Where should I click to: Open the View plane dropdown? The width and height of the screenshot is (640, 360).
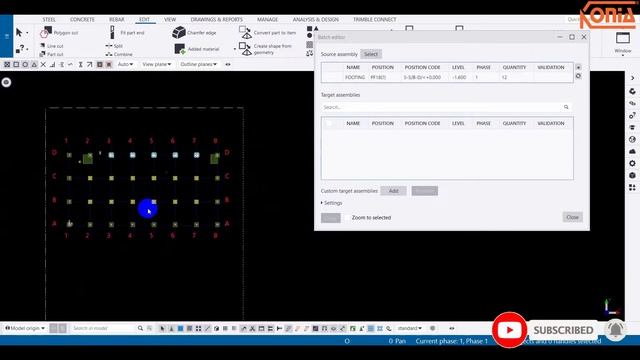click(157, 64)
